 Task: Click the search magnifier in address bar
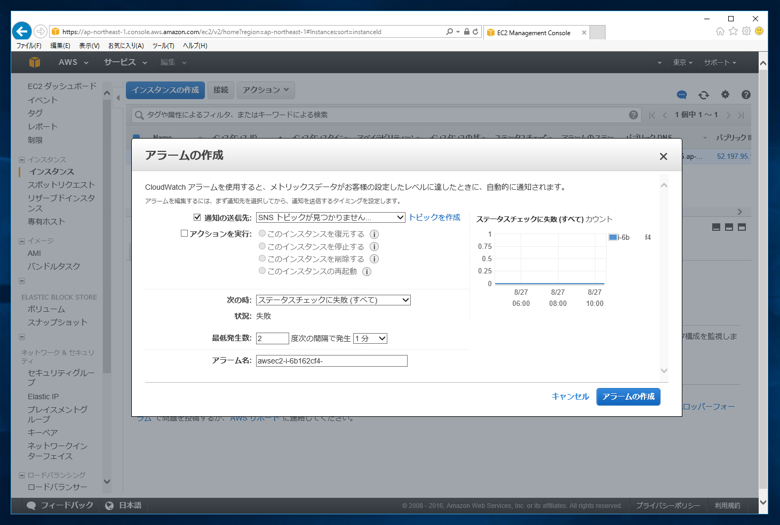(x=450, y=31)
